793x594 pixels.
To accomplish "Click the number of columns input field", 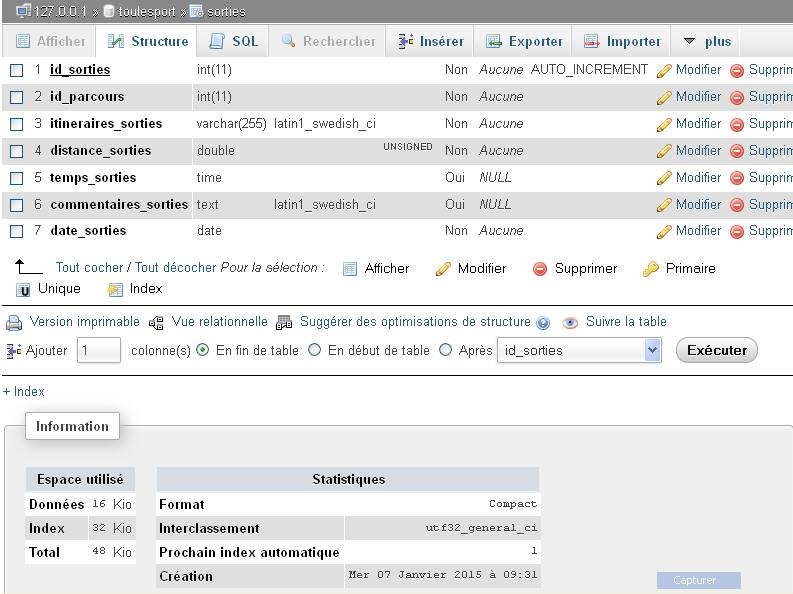I will [x=99, y=350].
